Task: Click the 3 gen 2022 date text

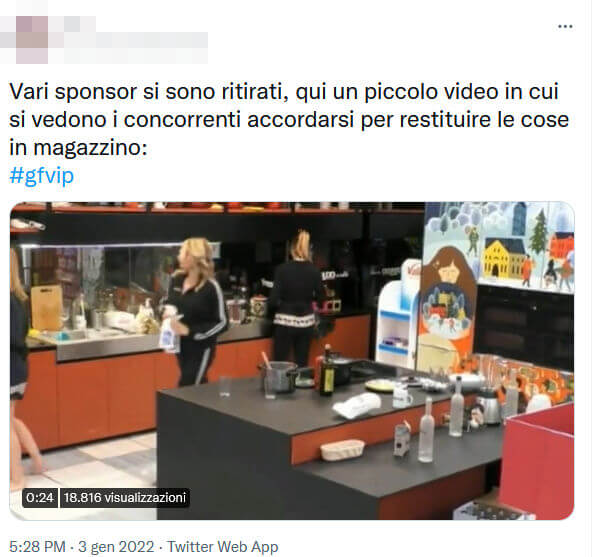Action: coord(116,547)
